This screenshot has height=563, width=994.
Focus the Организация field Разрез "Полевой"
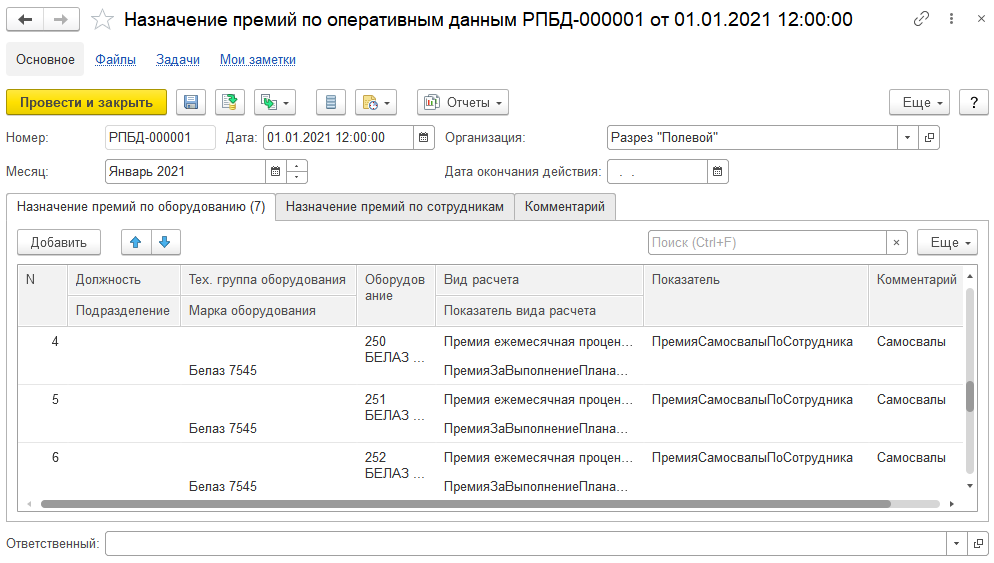coord(752,138)
